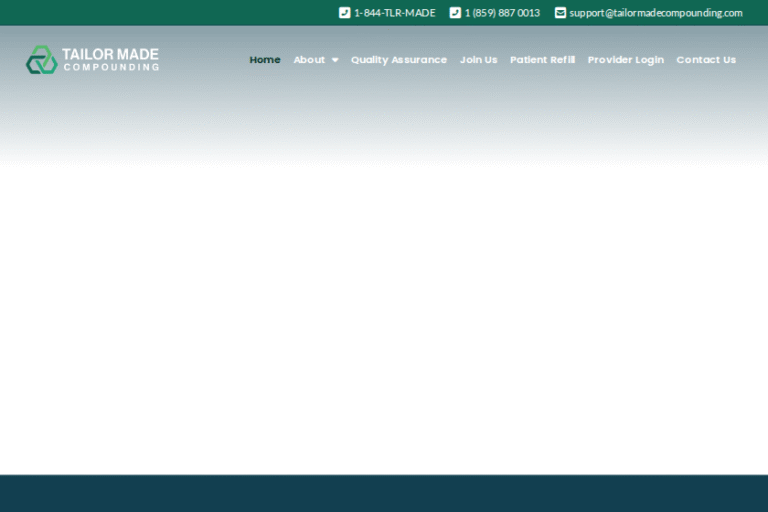768x512 pixels.
Task: Open the Patient Refill page
Action: (542, 60)
